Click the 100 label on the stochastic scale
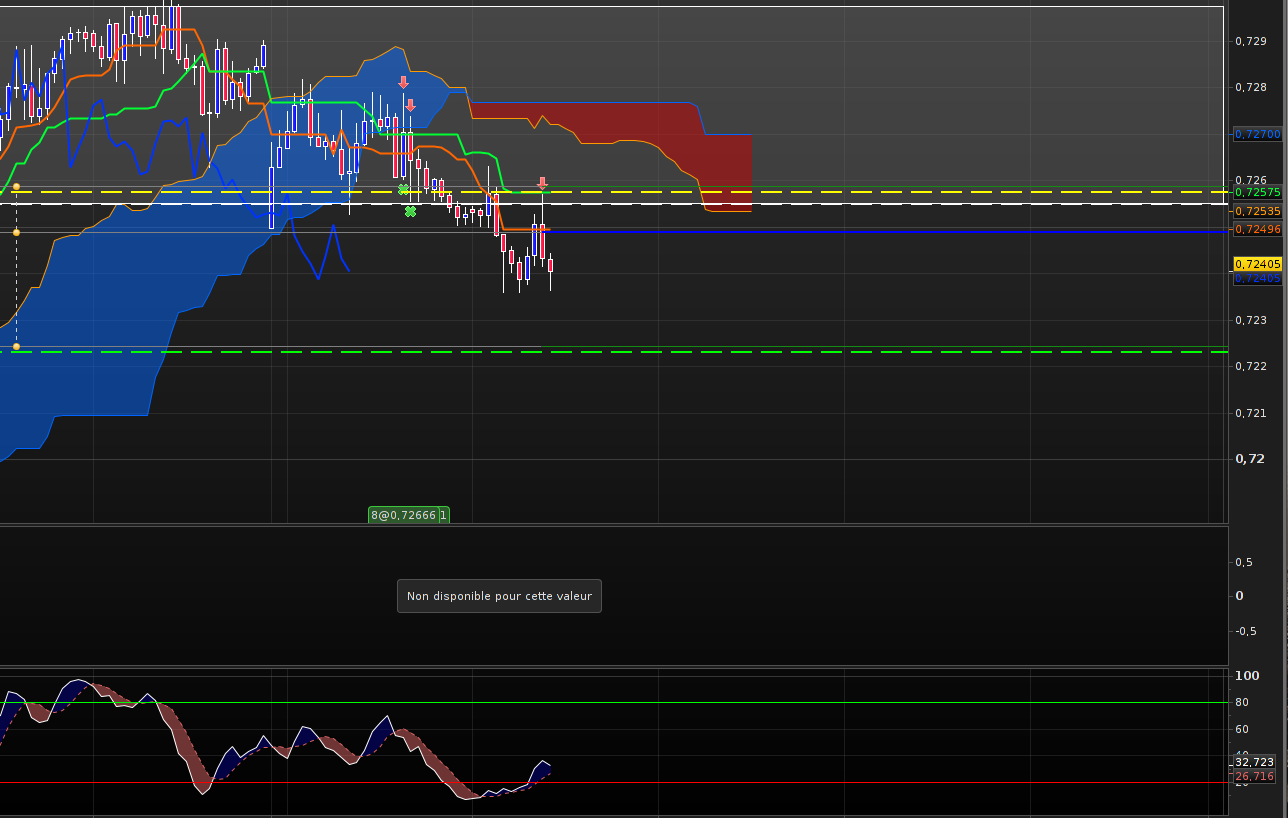The image size is (1288, 818). tap(1247, 676)
